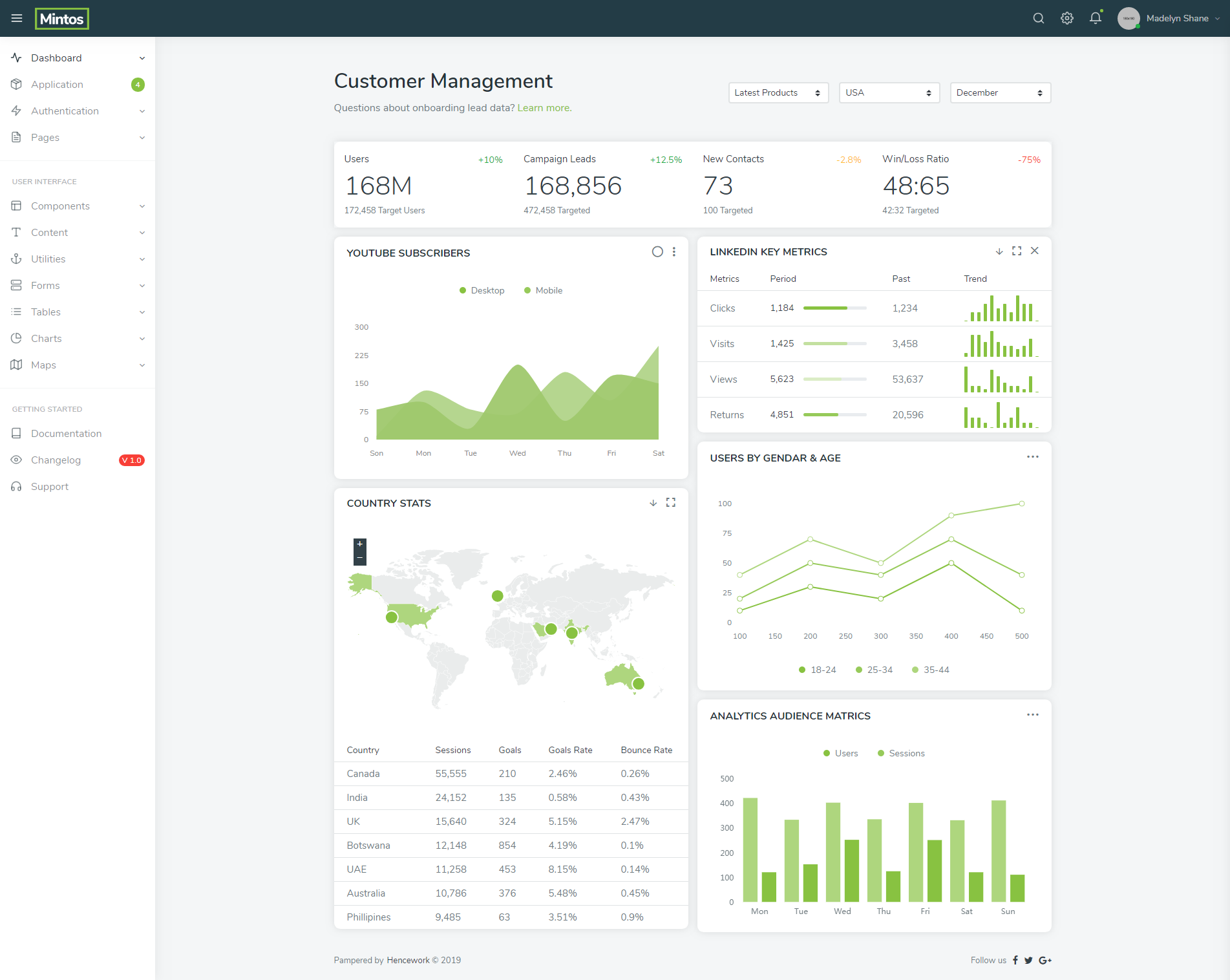Select Application in the sidebar
1230x980 pixels.
tap(78, 84)
